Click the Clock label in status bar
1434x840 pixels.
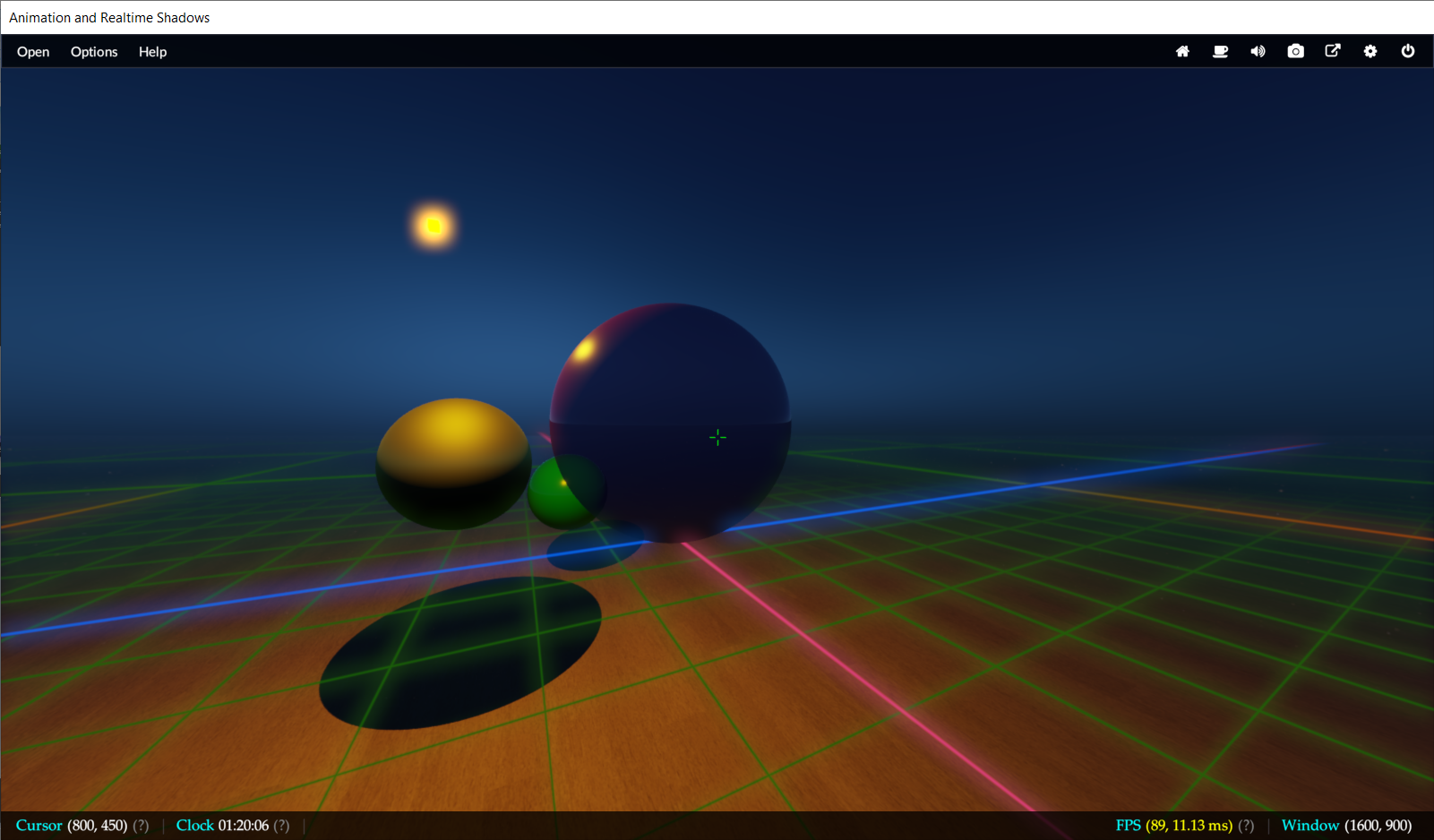pos(195,826)
